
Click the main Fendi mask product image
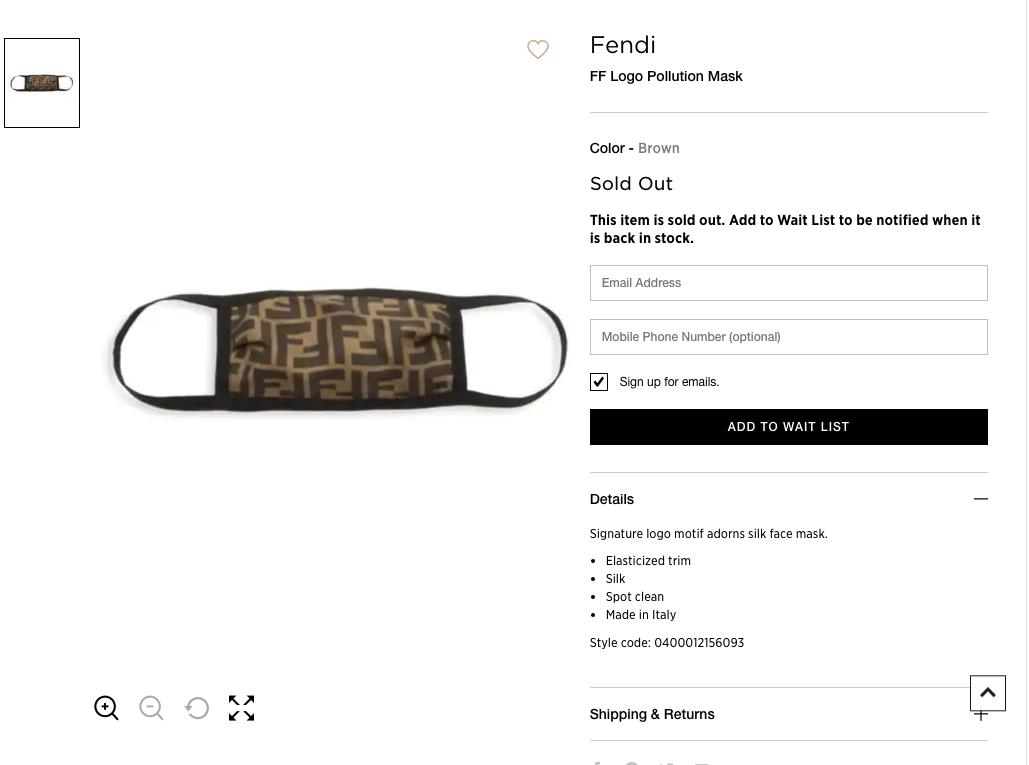337,351
